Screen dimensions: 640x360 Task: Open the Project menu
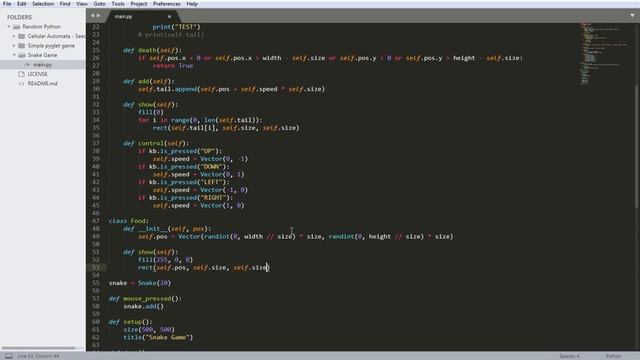tap(139, 4)
